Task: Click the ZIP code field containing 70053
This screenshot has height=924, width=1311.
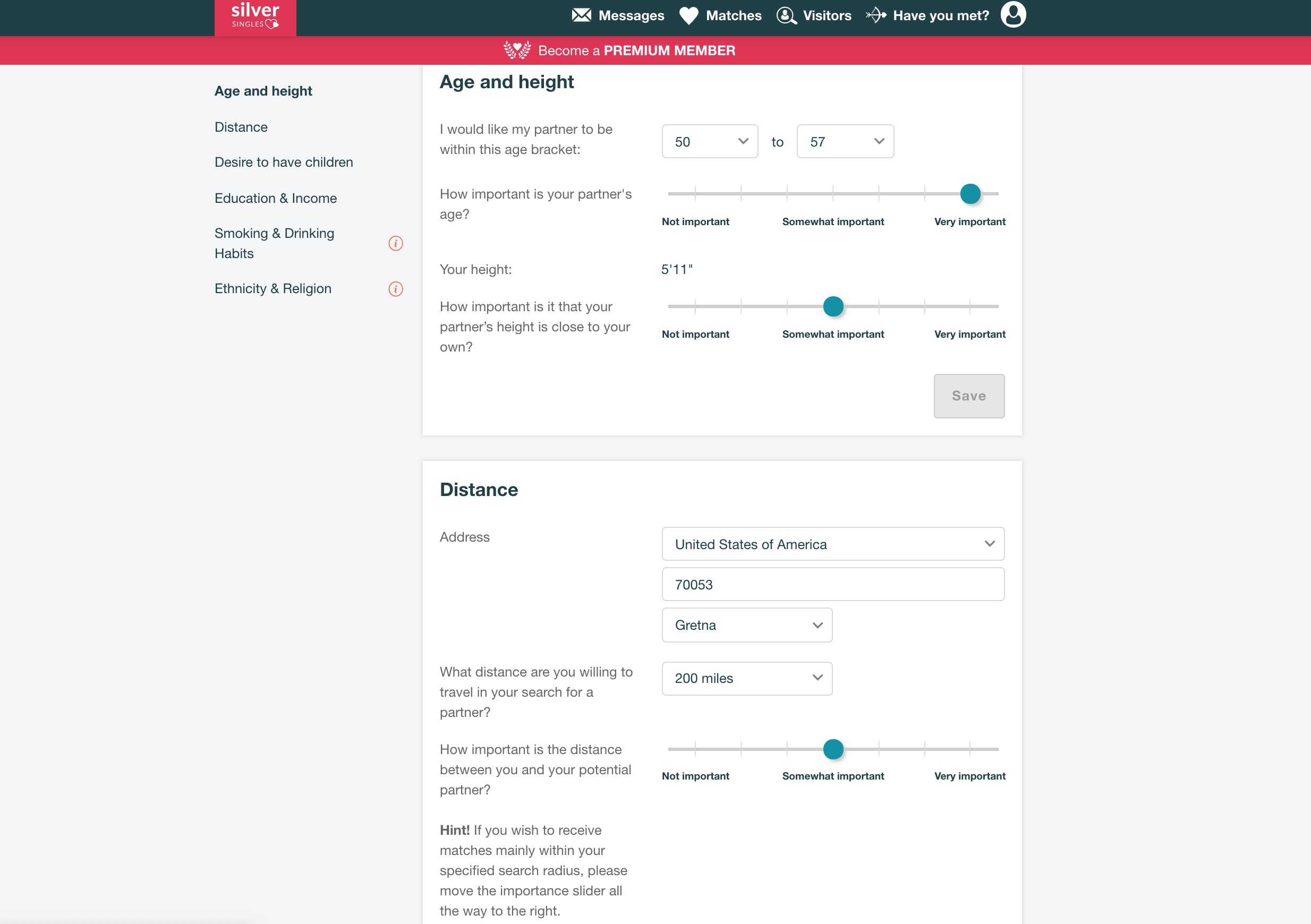Action: pos(833,584)
